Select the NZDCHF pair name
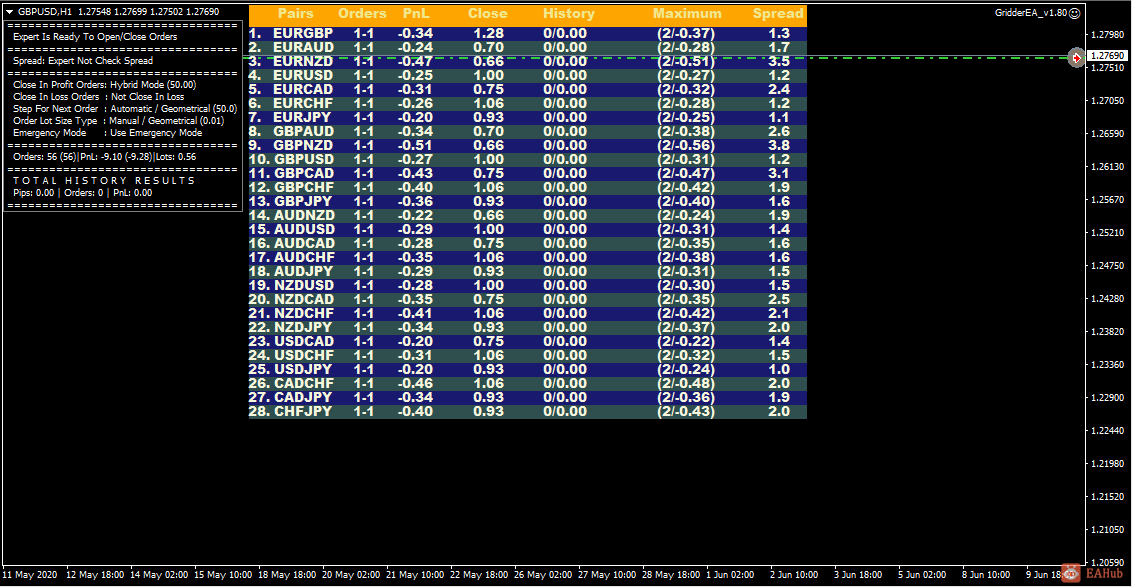 coord(304,314)
